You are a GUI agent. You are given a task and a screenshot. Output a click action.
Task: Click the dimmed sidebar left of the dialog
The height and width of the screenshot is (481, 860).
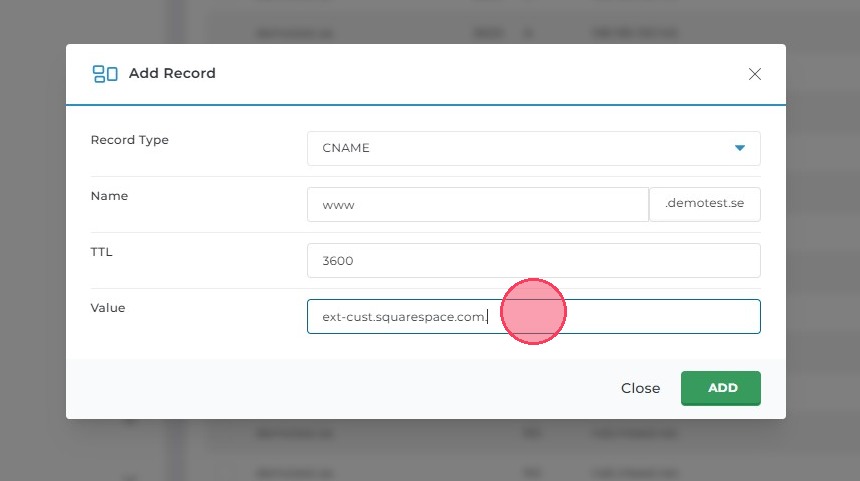(x=30, y=240)
